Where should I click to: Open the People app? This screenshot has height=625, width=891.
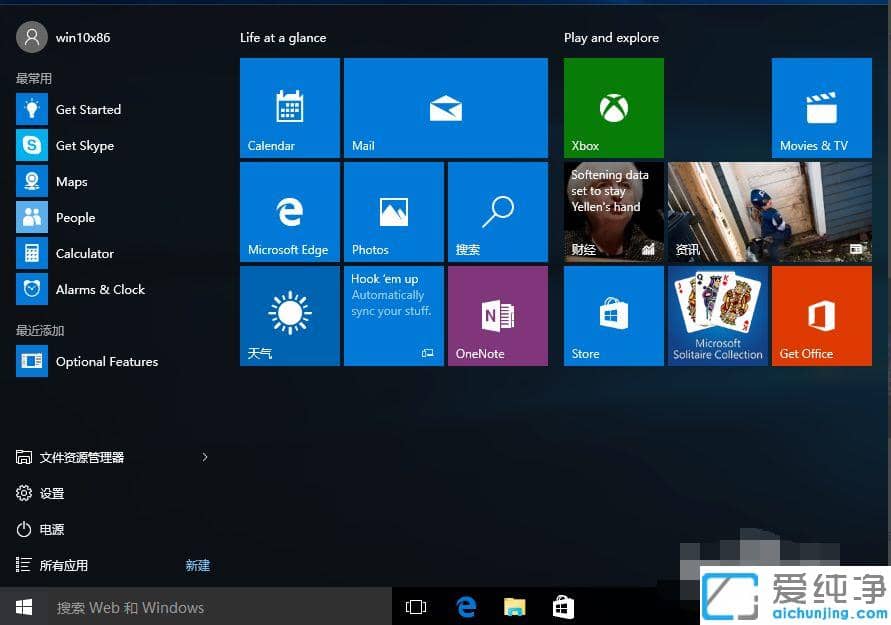(x=75, y=217)
